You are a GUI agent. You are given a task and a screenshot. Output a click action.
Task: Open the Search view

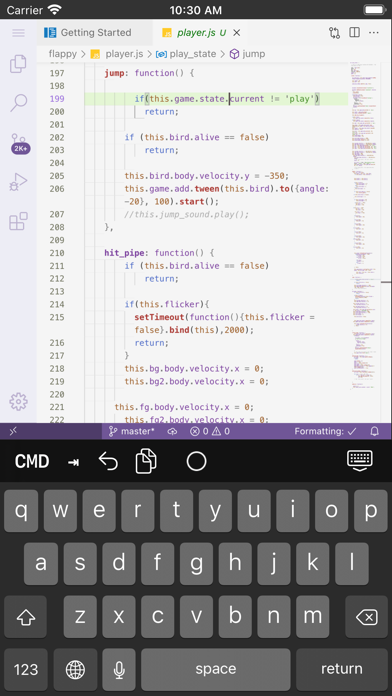pos(19,103)
